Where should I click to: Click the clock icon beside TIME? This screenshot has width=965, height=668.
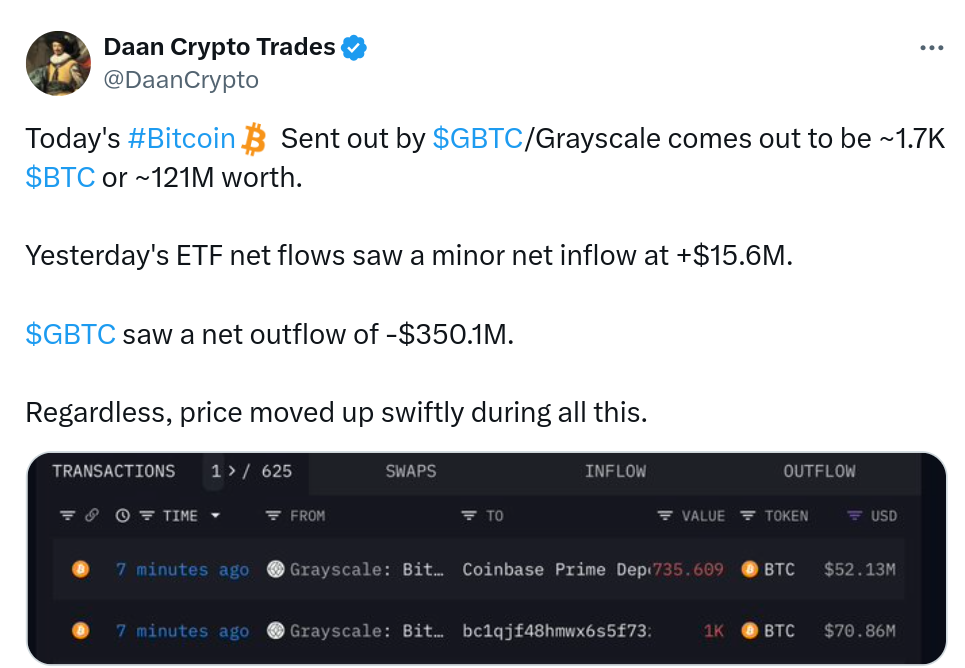pos(122,515)
